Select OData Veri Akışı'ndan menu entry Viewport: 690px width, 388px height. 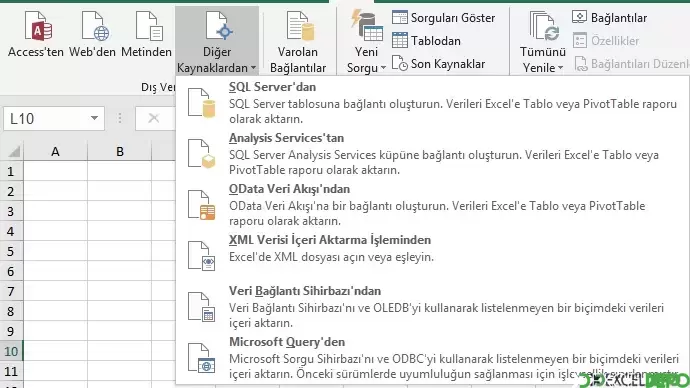[432, 205]
